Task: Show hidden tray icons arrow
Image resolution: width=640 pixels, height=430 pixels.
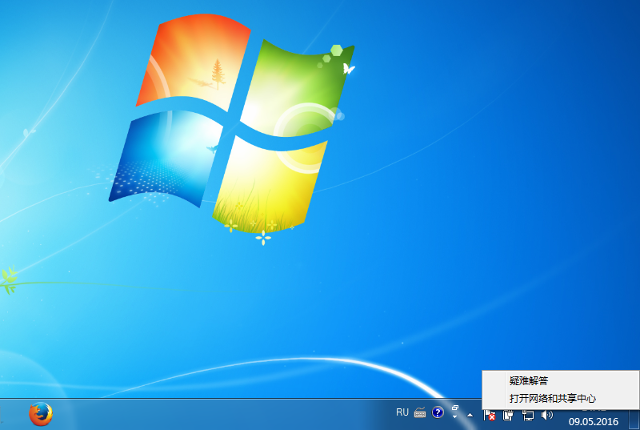Action: [470, 415]
